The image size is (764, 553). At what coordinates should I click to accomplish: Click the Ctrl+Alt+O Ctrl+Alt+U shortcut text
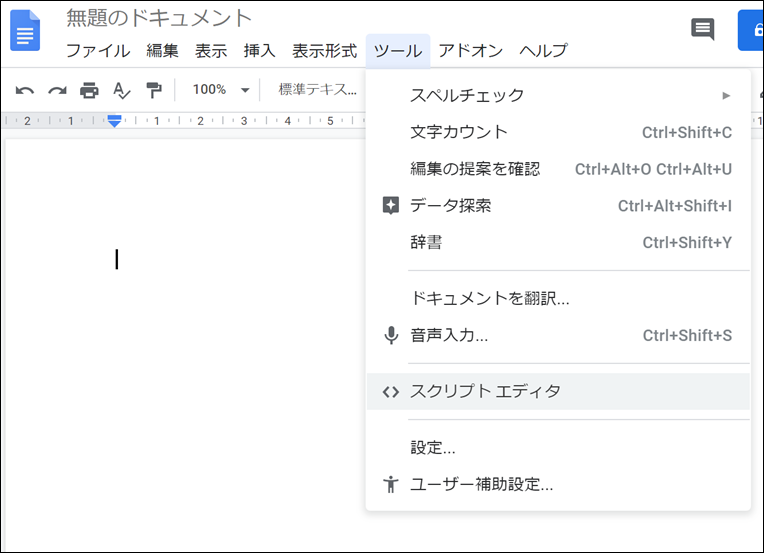pyautogui.click(x=653, y=170)
